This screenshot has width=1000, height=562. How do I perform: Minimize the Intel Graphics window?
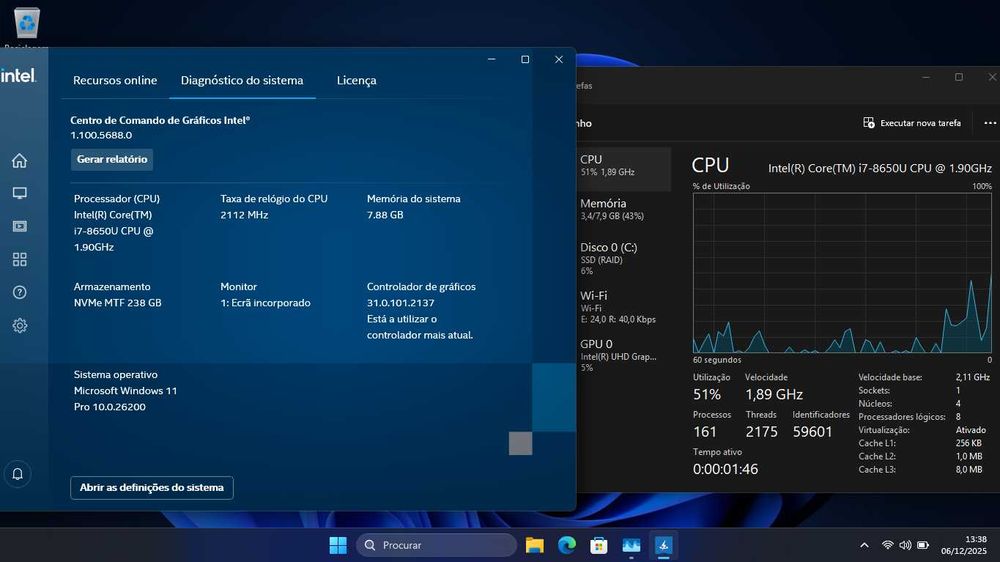click(x=492, y=59)
